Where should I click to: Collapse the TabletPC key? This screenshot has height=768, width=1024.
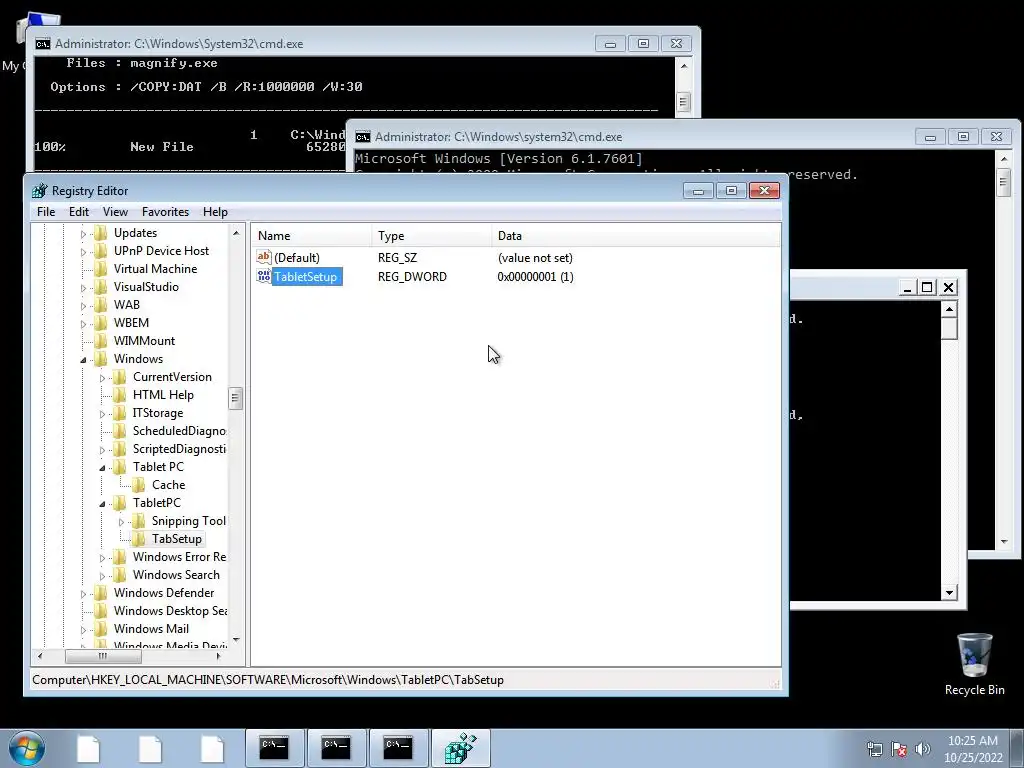coord(102,504)
